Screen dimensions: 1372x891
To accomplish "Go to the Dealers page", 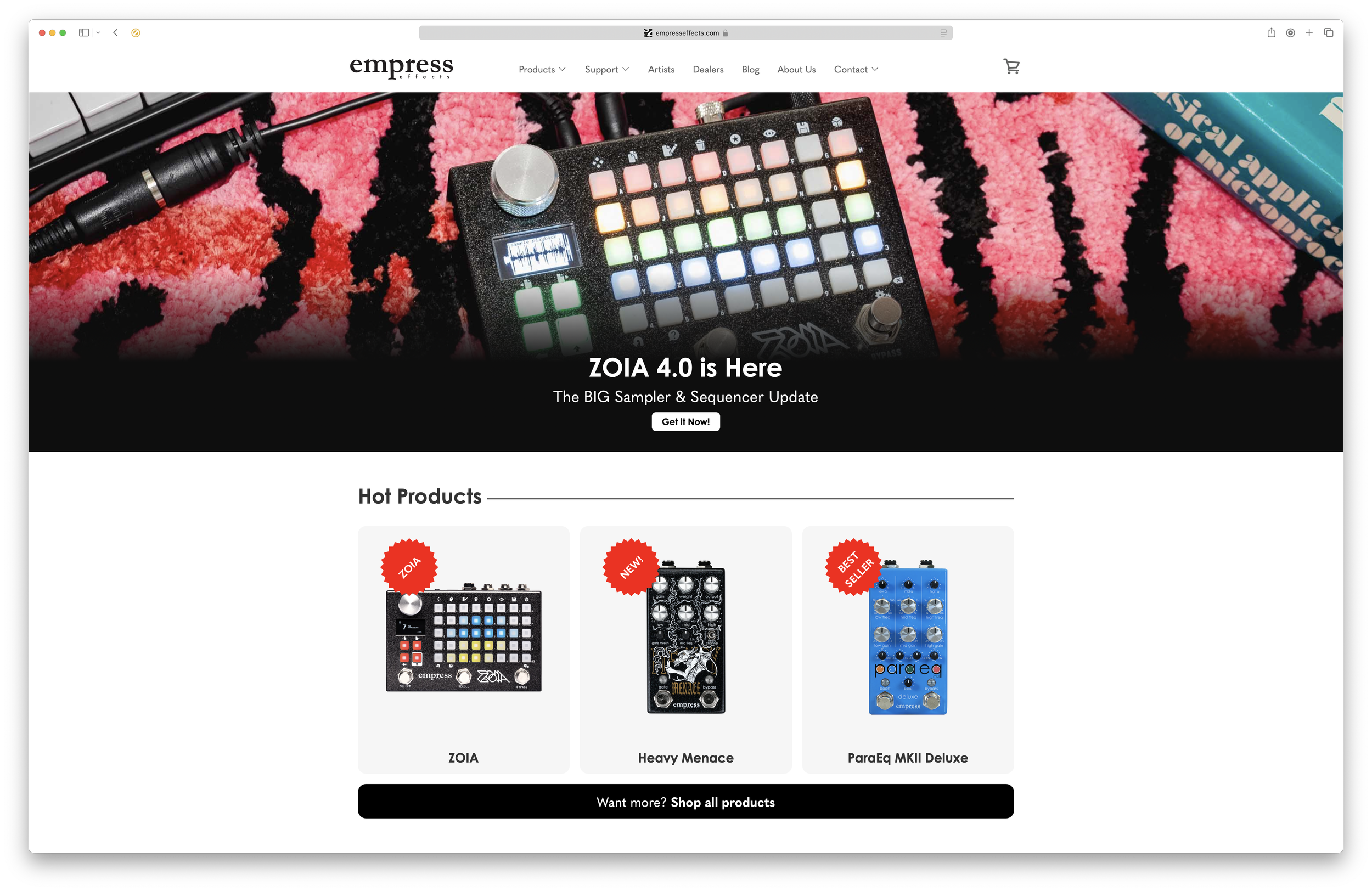I will (x=708, y=69).
